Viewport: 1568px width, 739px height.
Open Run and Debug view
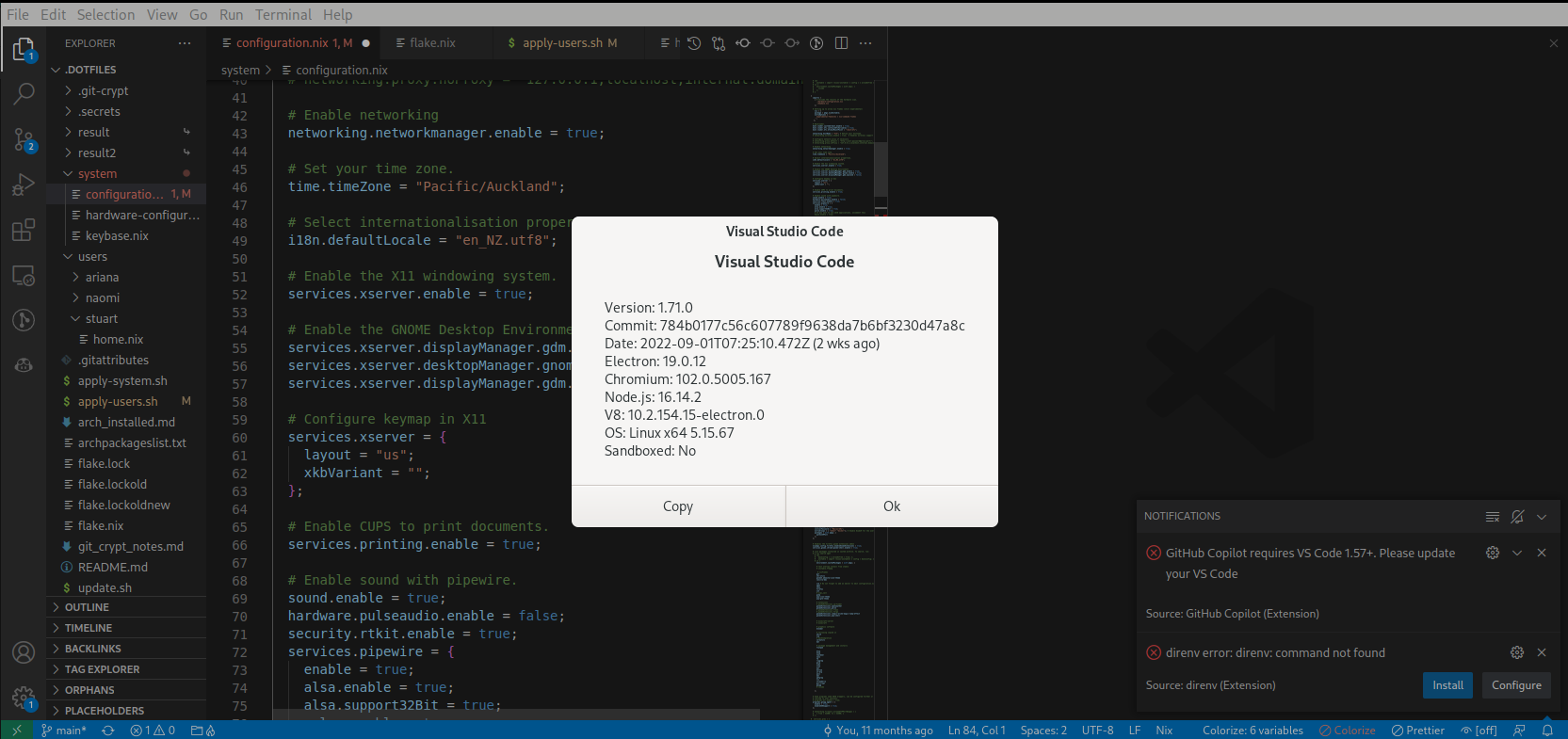point(24,185)
